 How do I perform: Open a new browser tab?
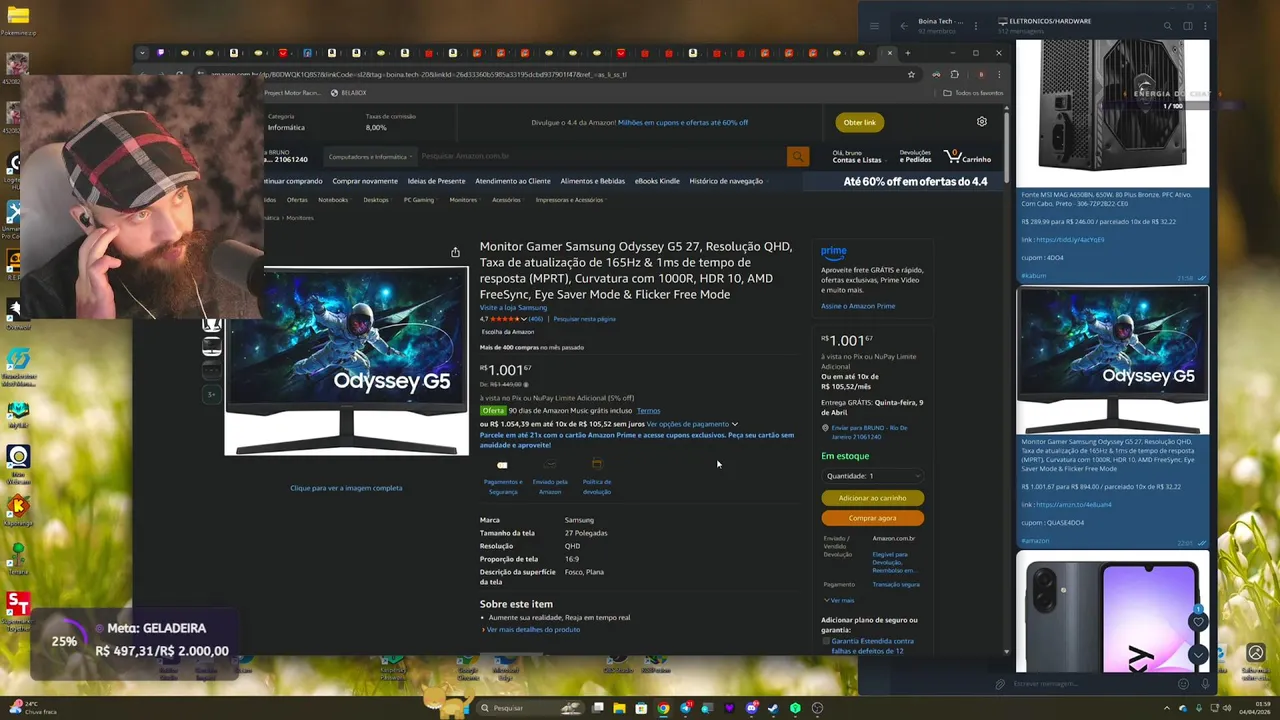coord(908,53)
